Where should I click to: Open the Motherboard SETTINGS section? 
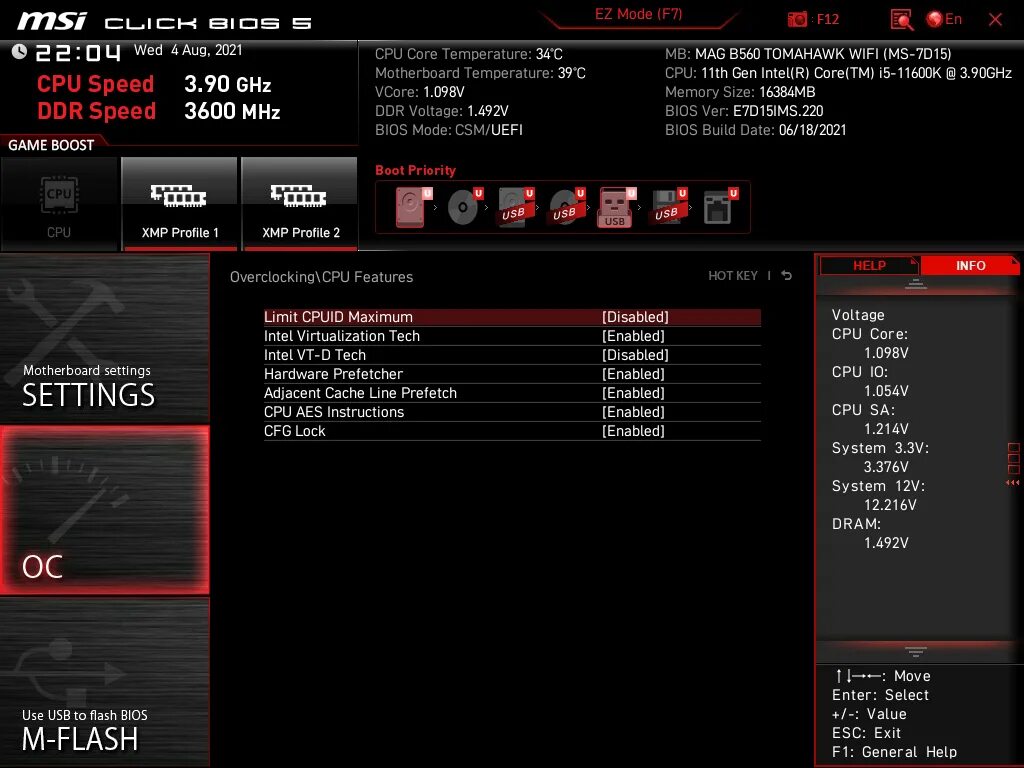[x=104, y=338]
